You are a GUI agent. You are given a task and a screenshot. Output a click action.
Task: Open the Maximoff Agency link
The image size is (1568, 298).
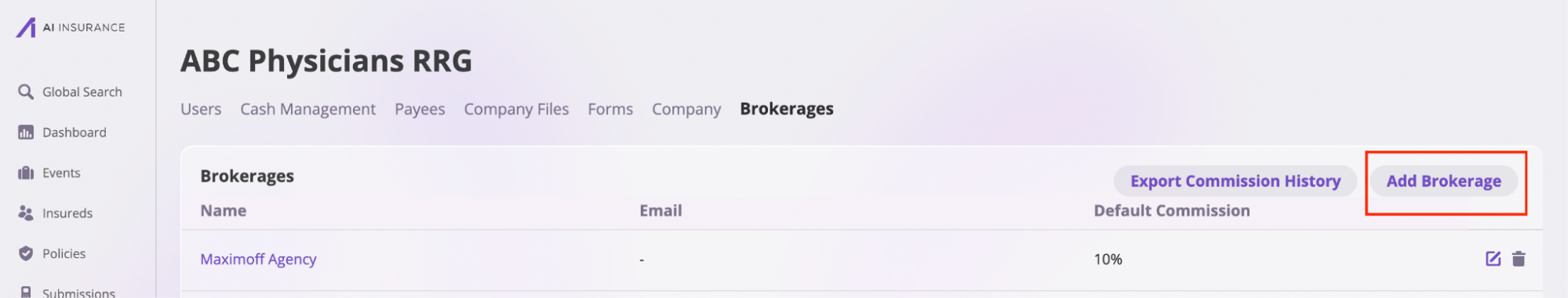(258, 259)
